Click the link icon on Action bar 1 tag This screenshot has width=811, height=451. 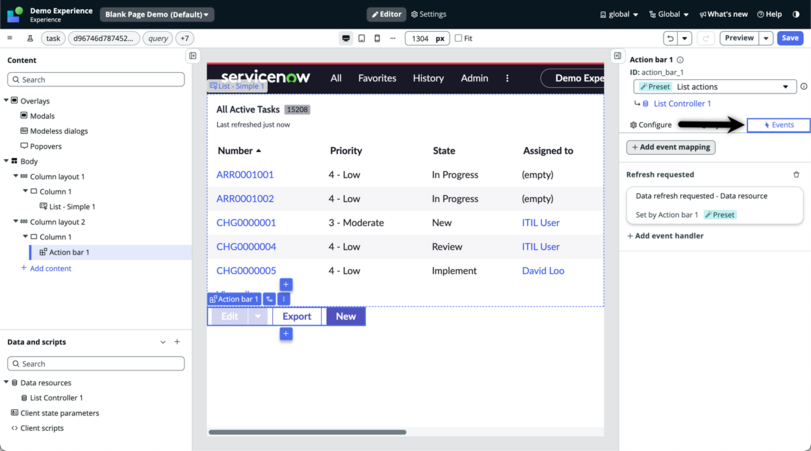269,299
